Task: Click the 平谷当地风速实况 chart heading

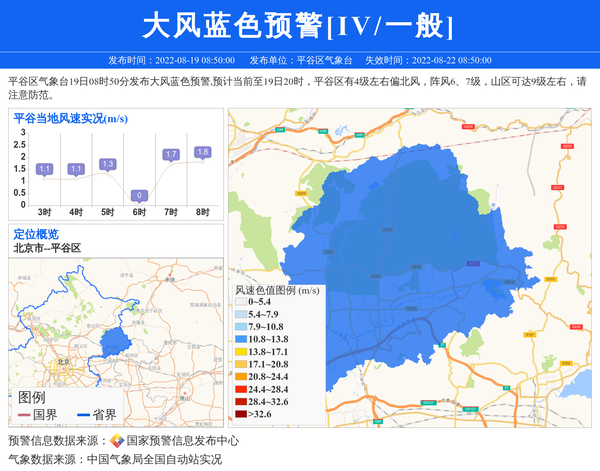Action: click(70, 118)
